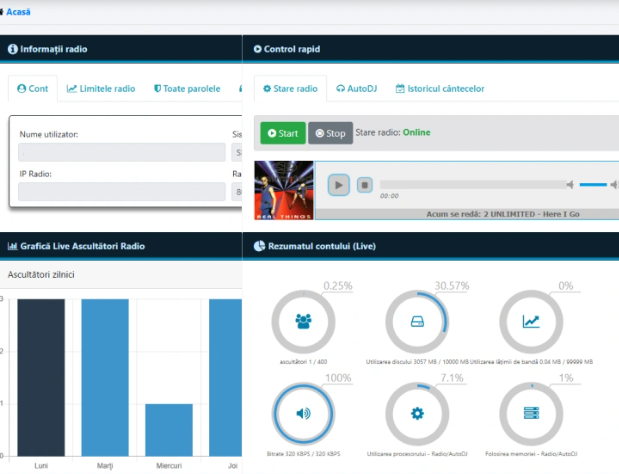Mute audio using the speaker icon
Screen dimensions: 619x474
tap(570, 184)
